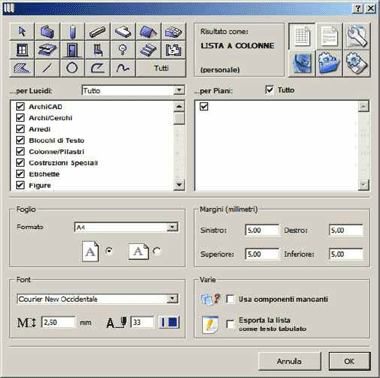Choose the column grid list format icon
This screenshot has width=380, height=378.
tap(302, 36)
